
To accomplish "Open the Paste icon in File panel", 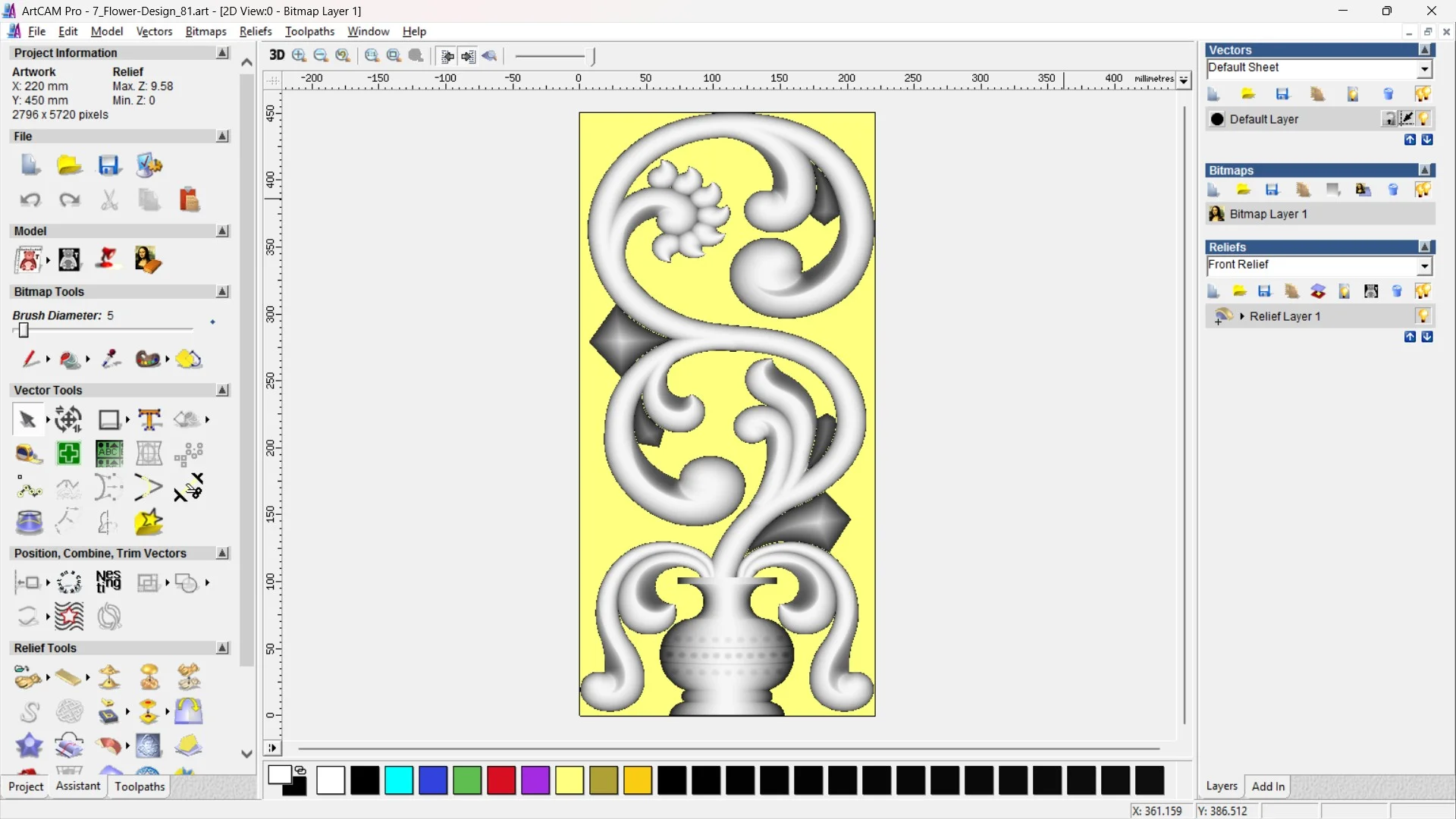I will click(x=189, y=199).
